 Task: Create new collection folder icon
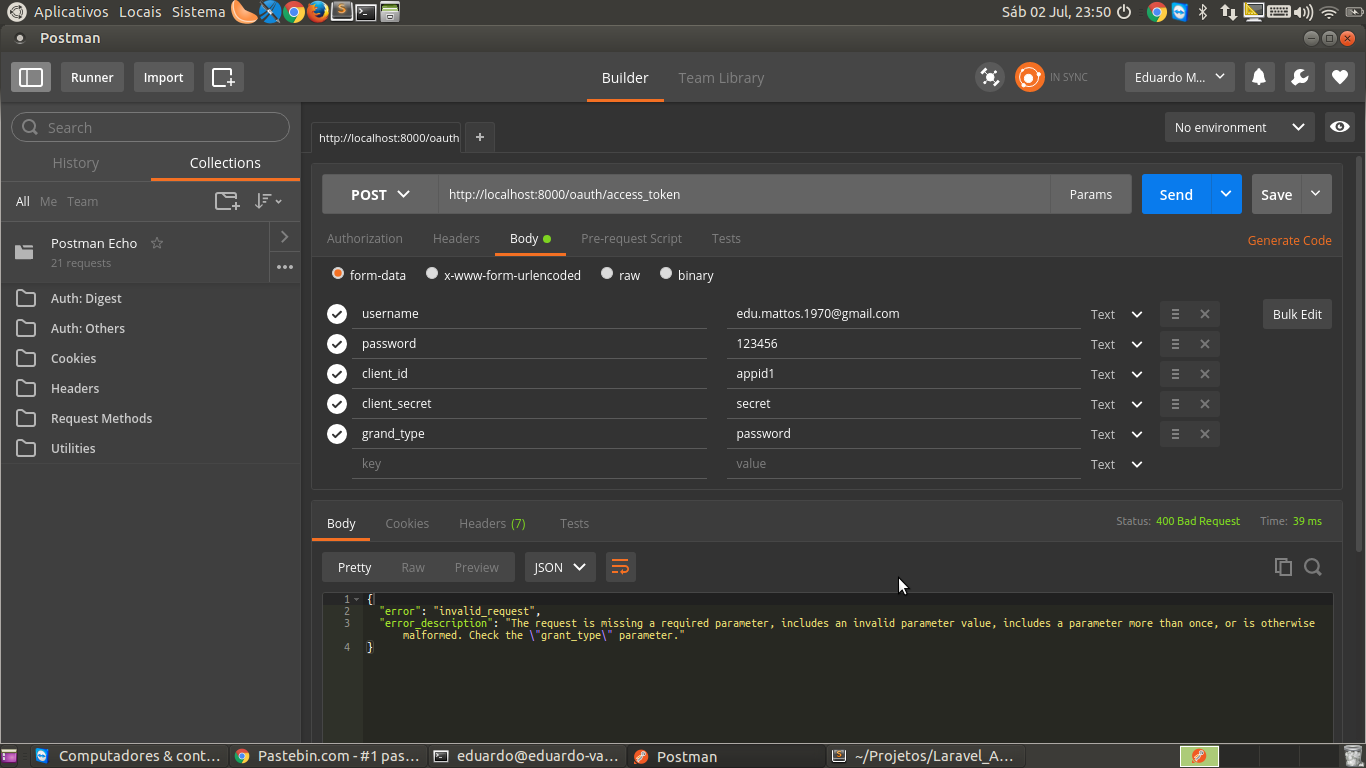click(227, 201)
